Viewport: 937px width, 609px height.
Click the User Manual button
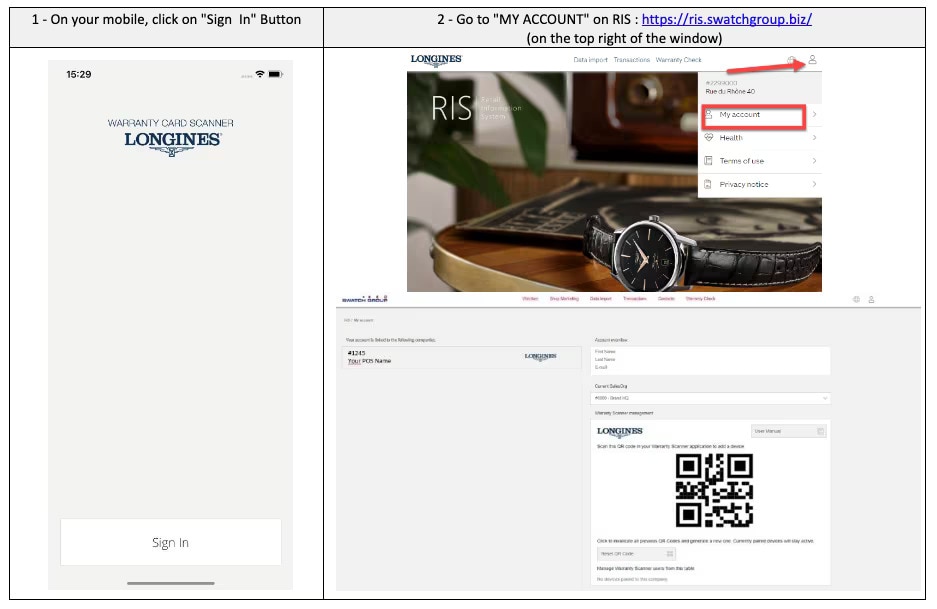788,431
